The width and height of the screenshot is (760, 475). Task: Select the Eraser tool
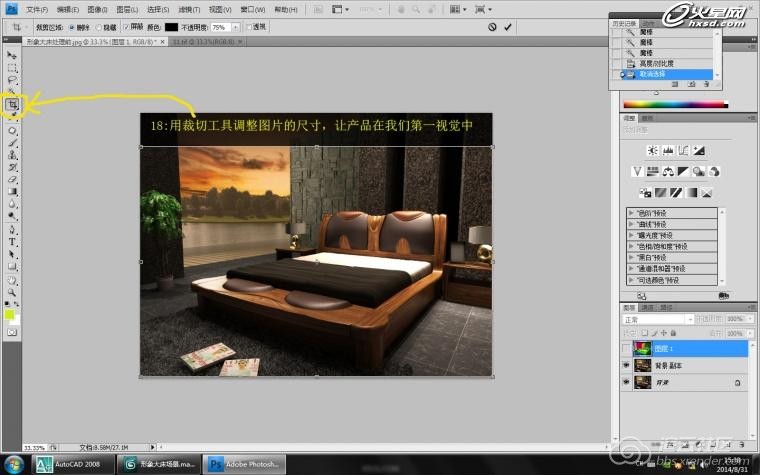12,179
